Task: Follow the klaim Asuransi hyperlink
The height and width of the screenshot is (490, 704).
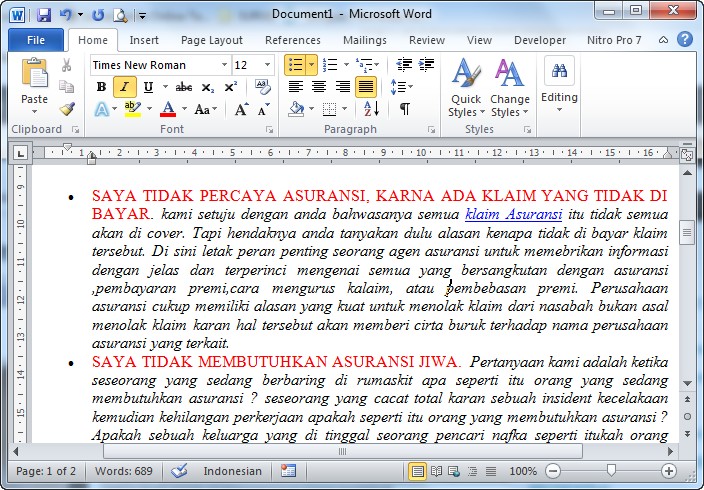Action: (513, 214)
